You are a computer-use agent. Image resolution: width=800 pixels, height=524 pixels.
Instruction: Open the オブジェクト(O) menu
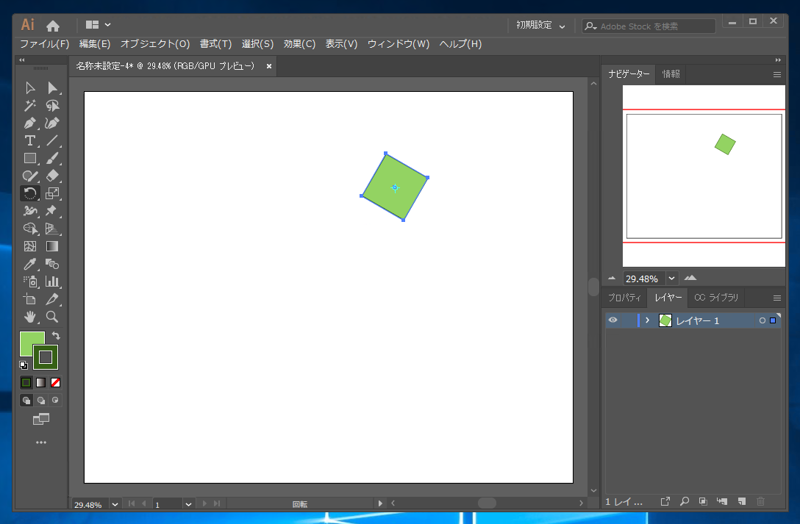click(155, 44)
